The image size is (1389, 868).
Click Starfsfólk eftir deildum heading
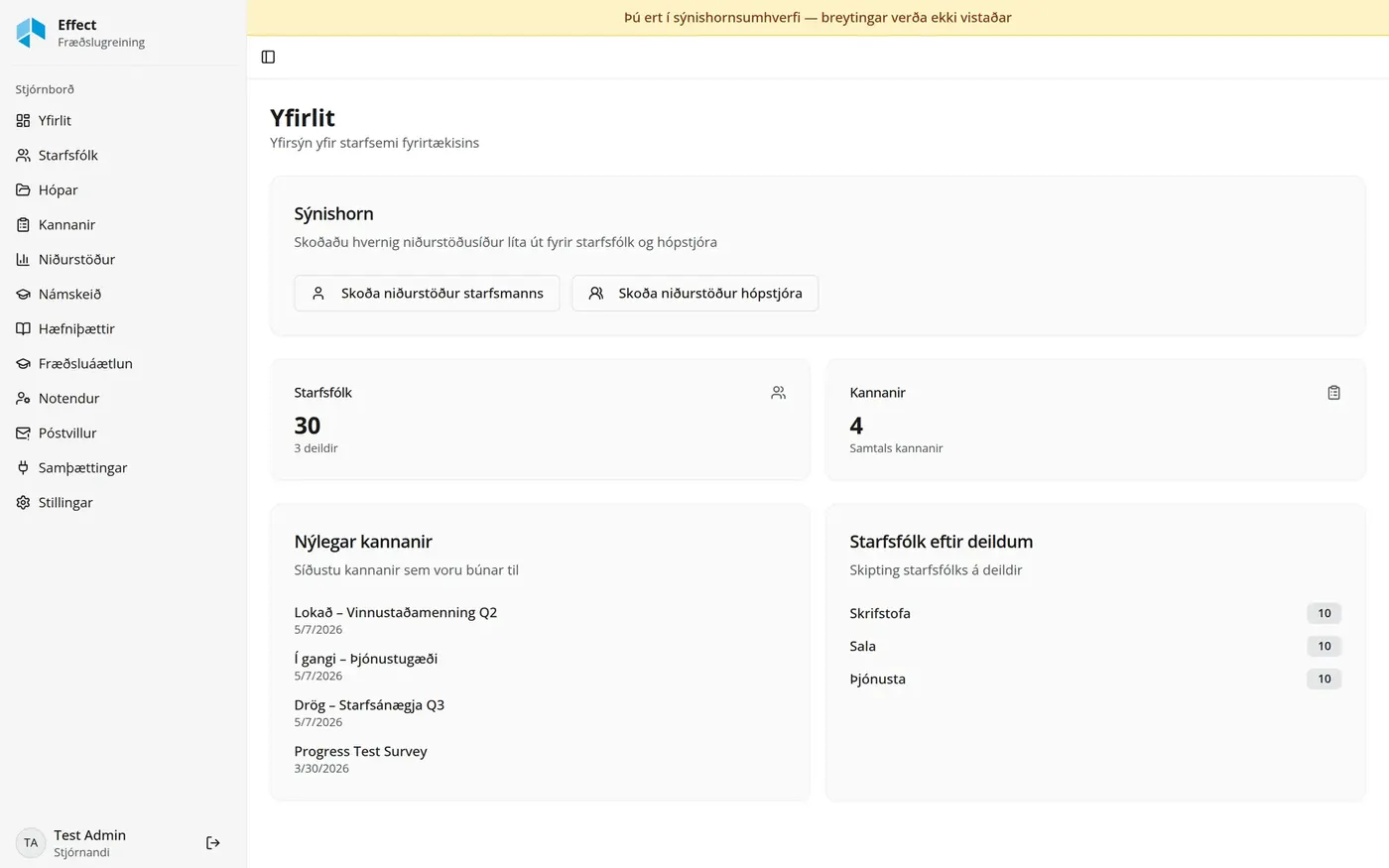click(942, 542)
